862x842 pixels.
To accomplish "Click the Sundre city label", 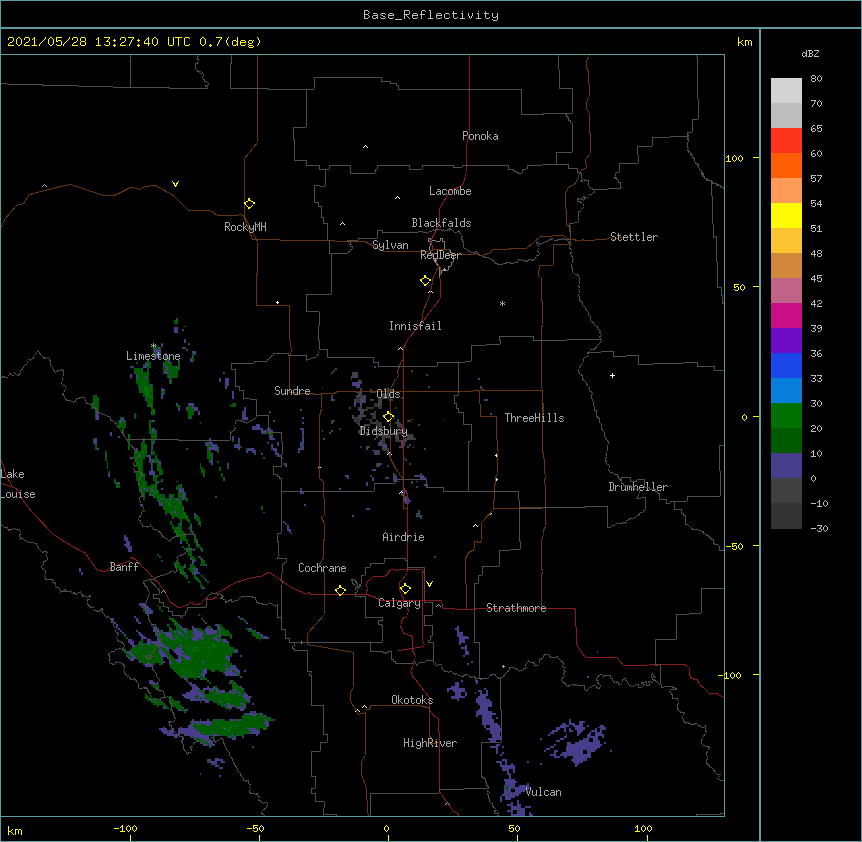I will (292, 391).
